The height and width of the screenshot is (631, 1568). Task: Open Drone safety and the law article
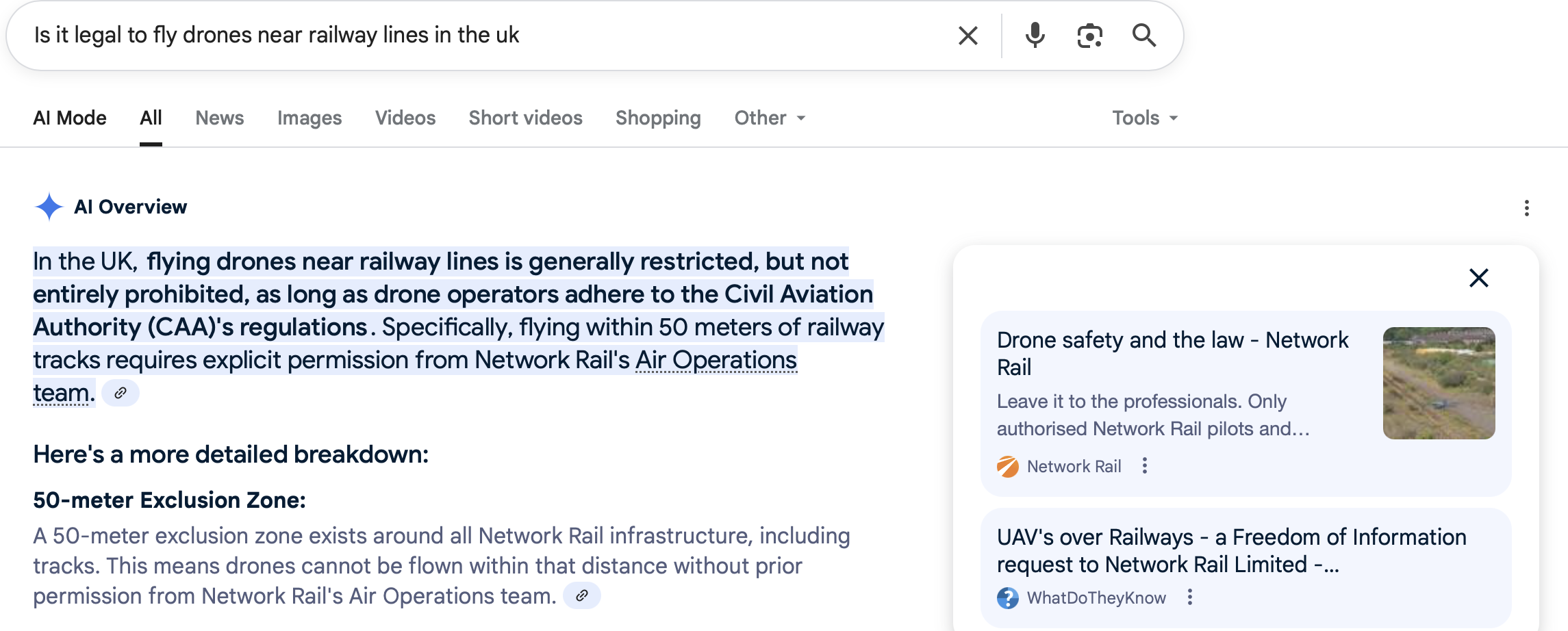coord(1172,353)
